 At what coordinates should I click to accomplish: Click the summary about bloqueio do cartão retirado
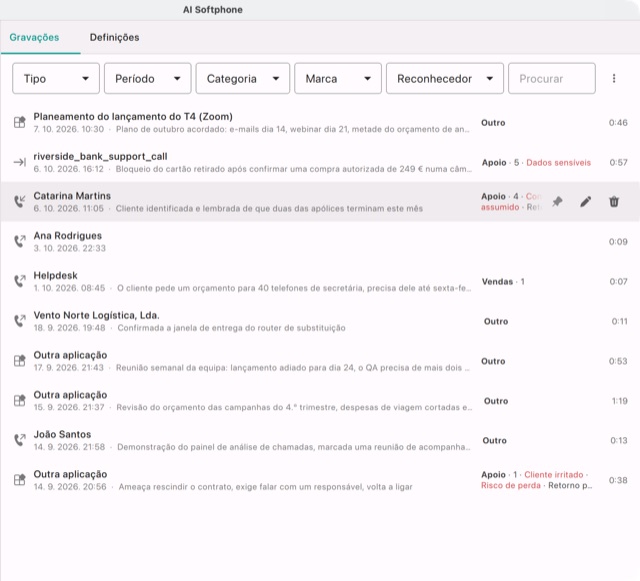click(294, 169)
